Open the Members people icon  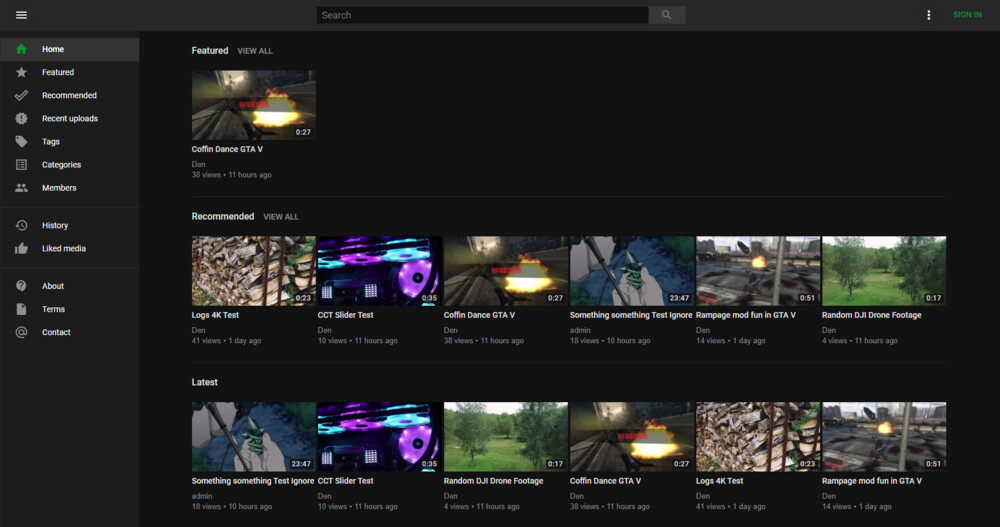pyautogui.click(x=21, y=188)
